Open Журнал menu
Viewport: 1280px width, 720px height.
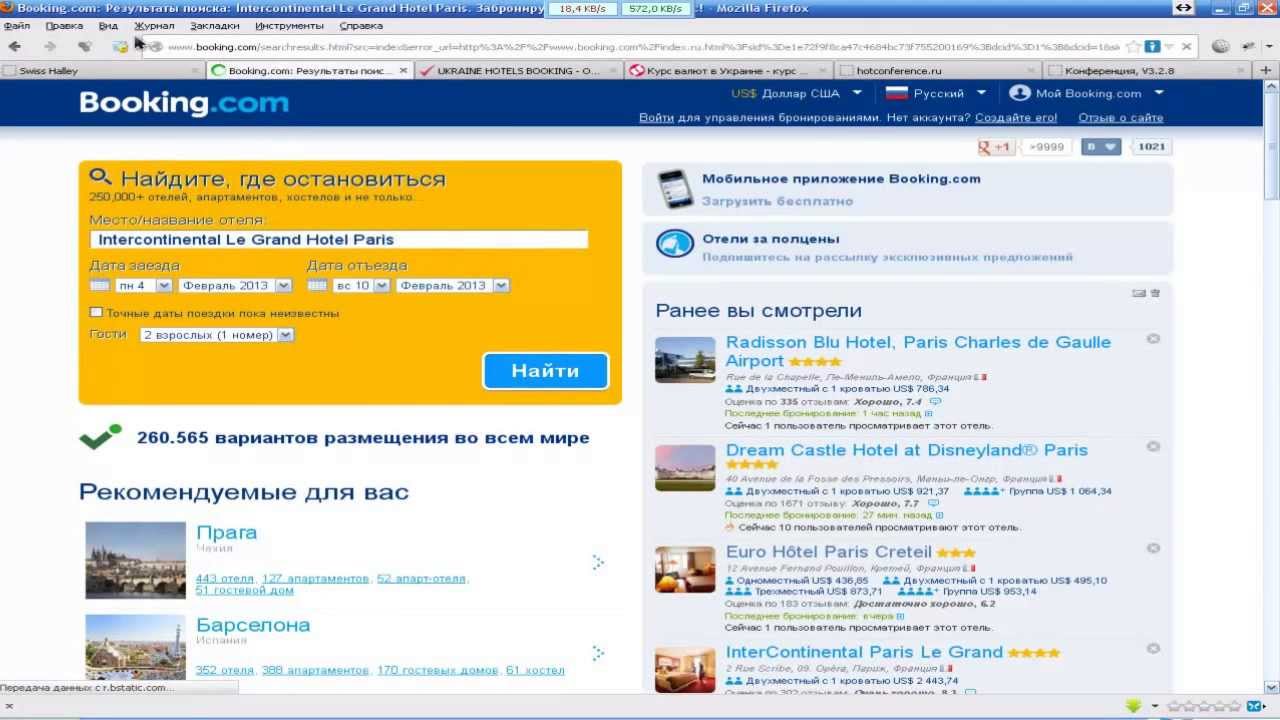point(154,25)
